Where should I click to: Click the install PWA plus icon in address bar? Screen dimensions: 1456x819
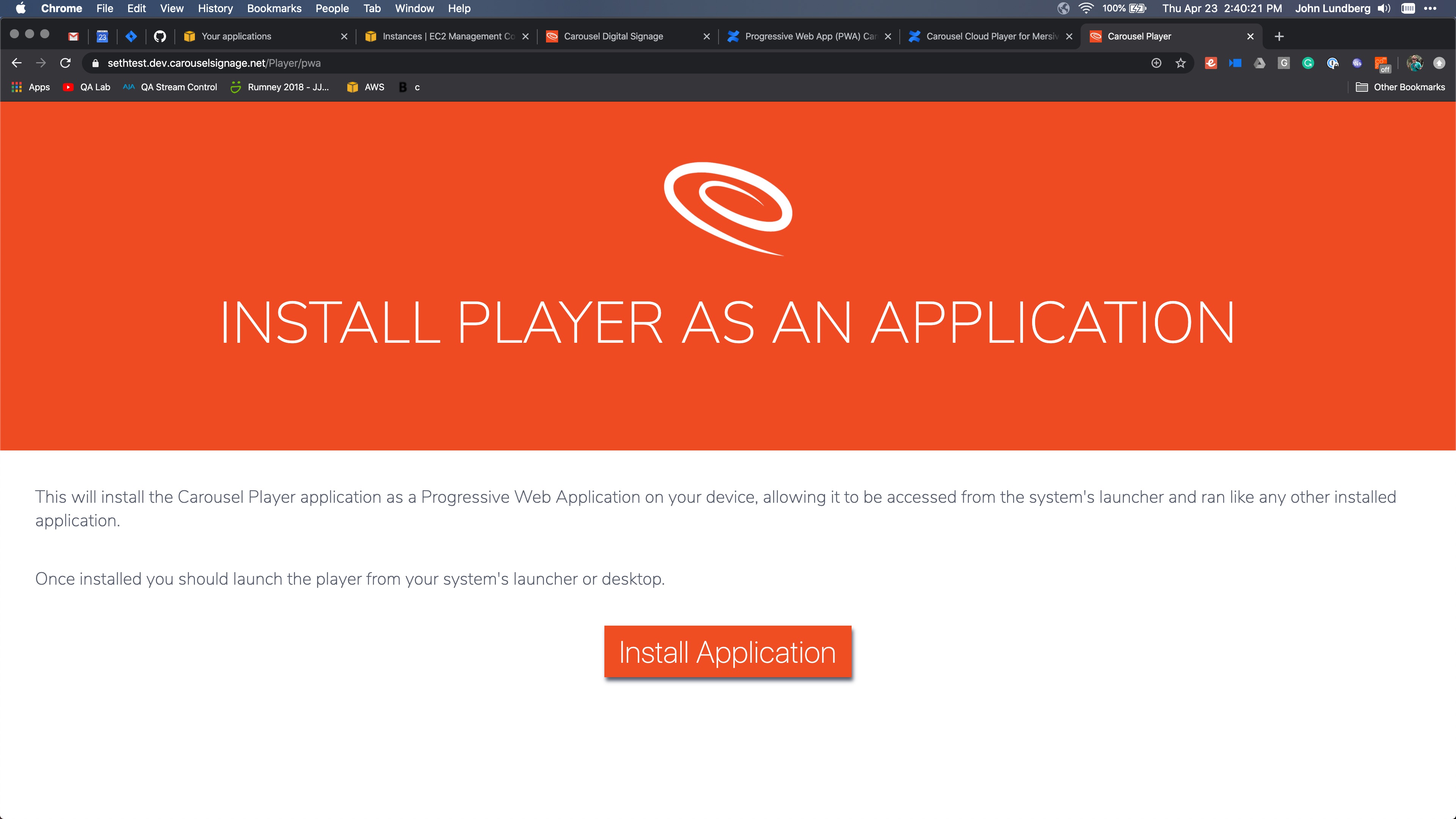click(x=1156, y=63)
